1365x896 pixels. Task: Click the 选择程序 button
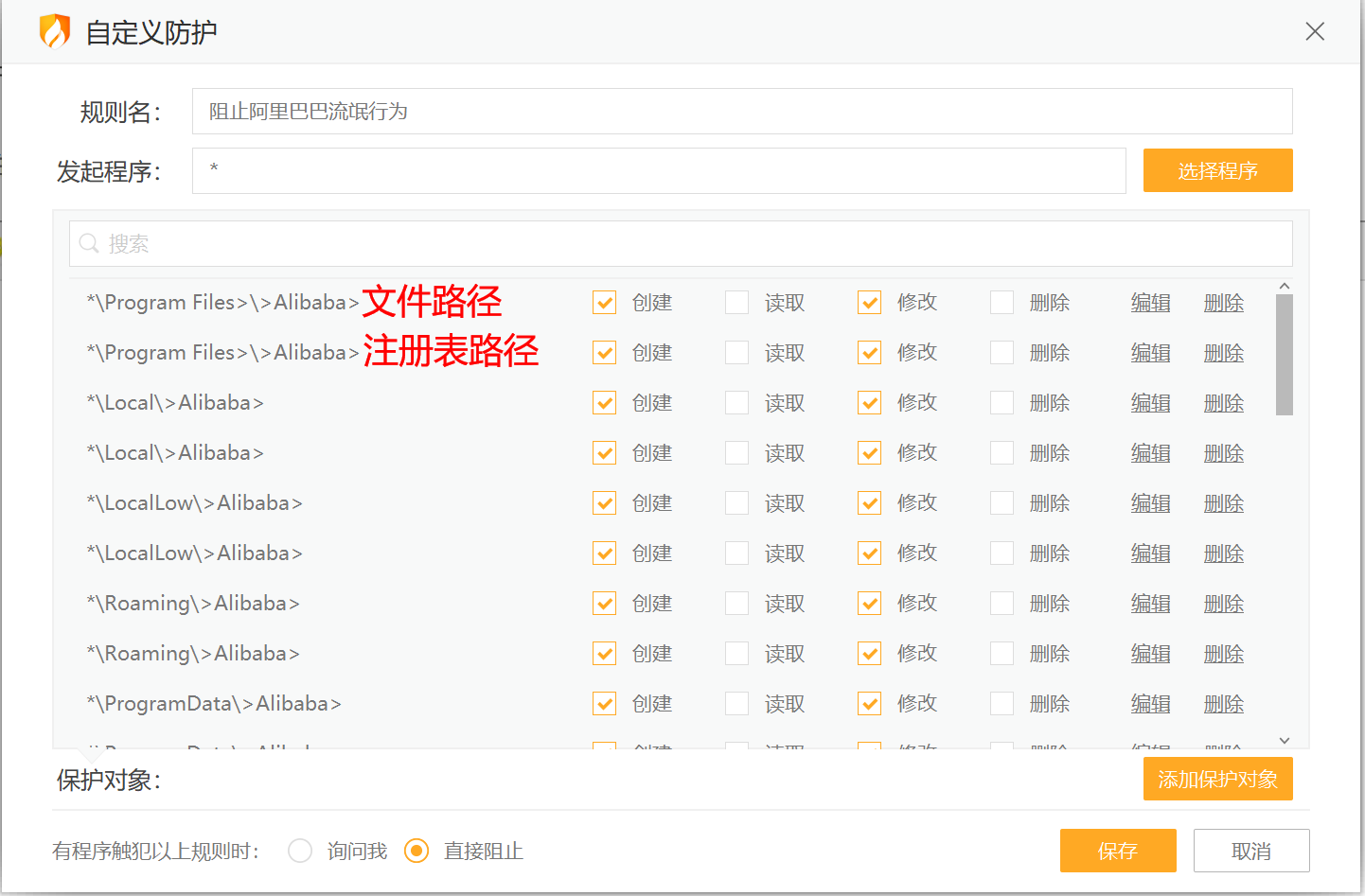1217,170
